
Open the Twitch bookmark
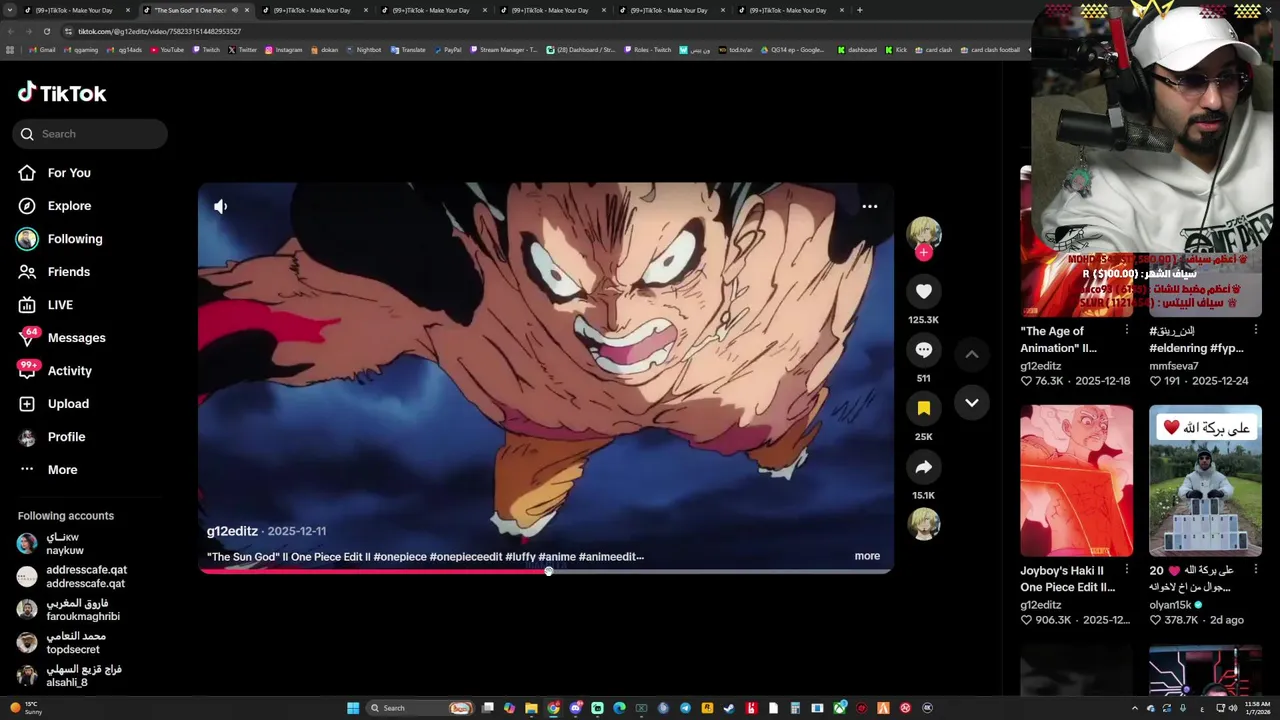pyautogui.click(x=206, y=50)
